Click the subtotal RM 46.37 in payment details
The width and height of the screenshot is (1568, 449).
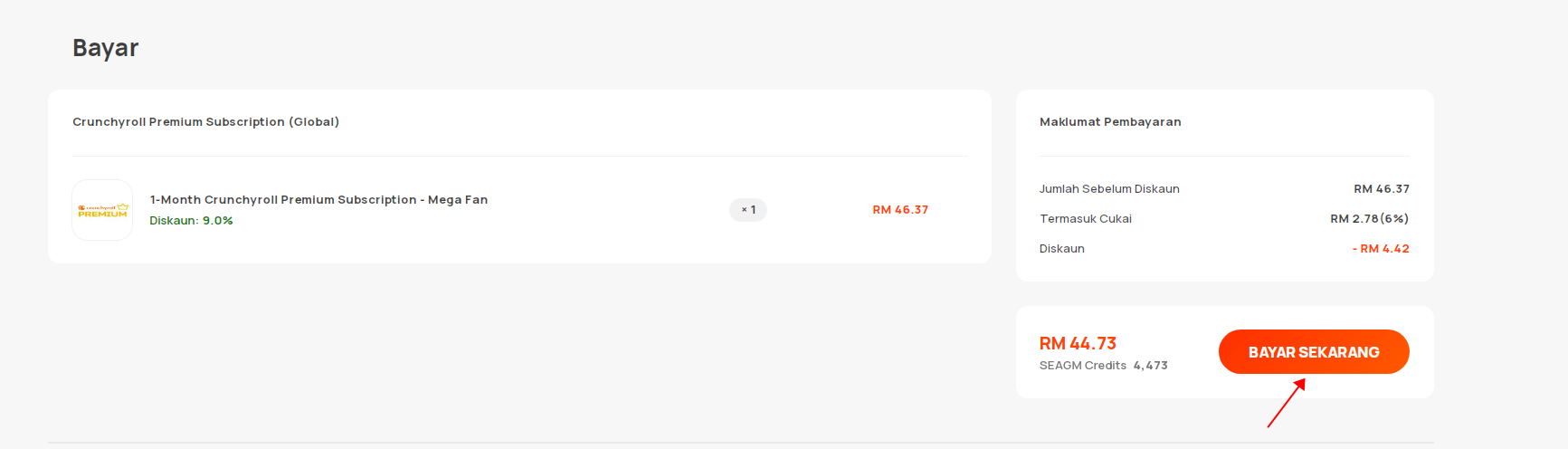(x=1382, y=189)
